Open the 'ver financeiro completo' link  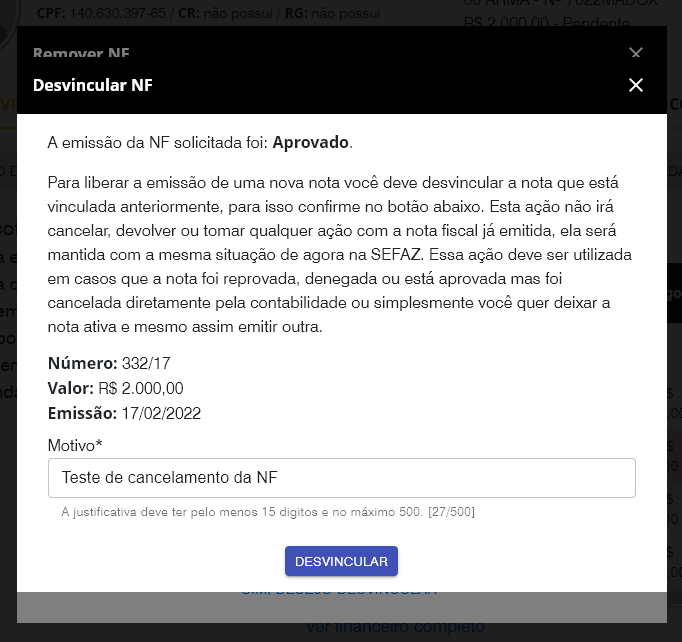coord(395,627)
